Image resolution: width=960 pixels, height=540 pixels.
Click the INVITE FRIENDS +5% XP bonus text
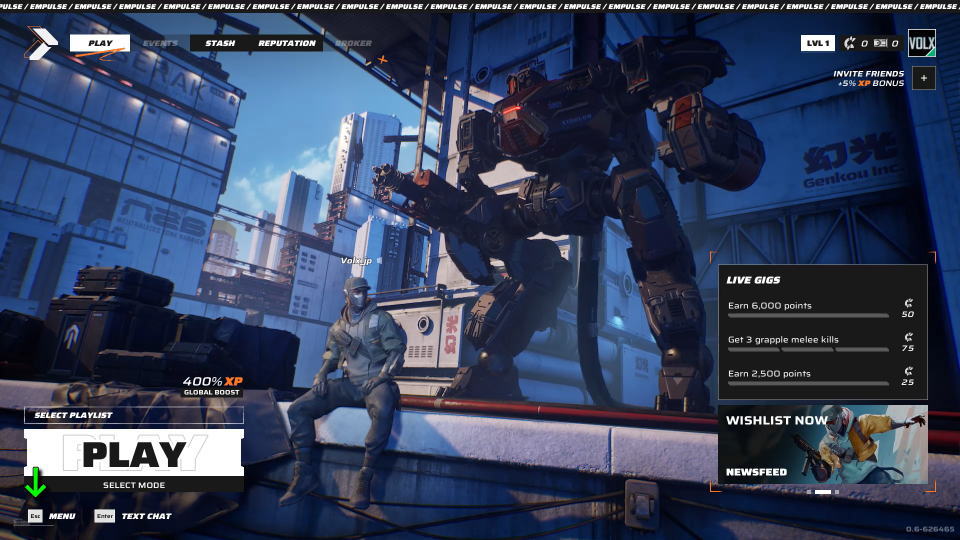869,78
